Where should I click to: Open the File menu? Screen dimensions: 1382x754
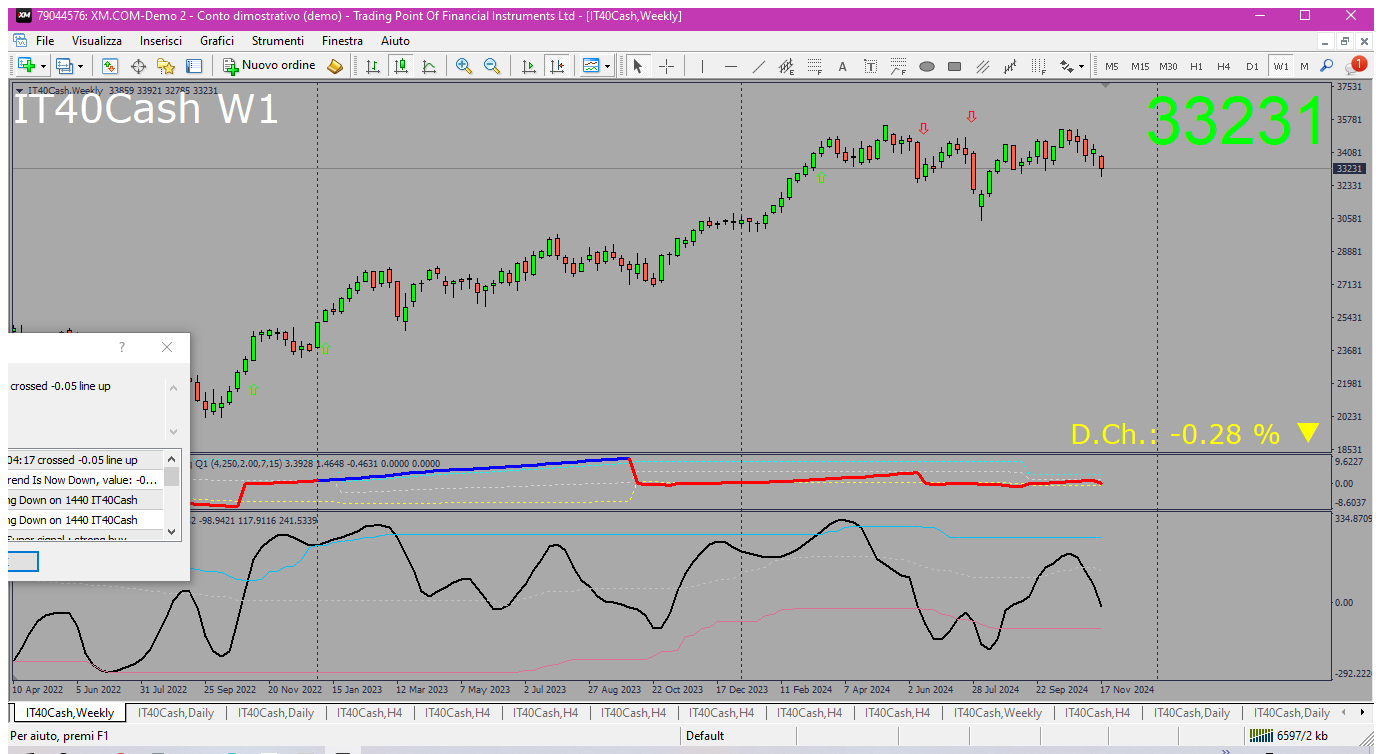pos(45,41)
